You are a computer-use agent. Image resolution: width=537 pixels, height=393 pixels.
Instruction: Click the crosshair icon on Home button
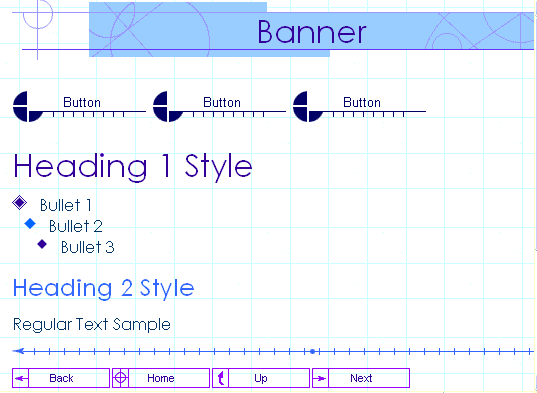[x=120, y=378]
